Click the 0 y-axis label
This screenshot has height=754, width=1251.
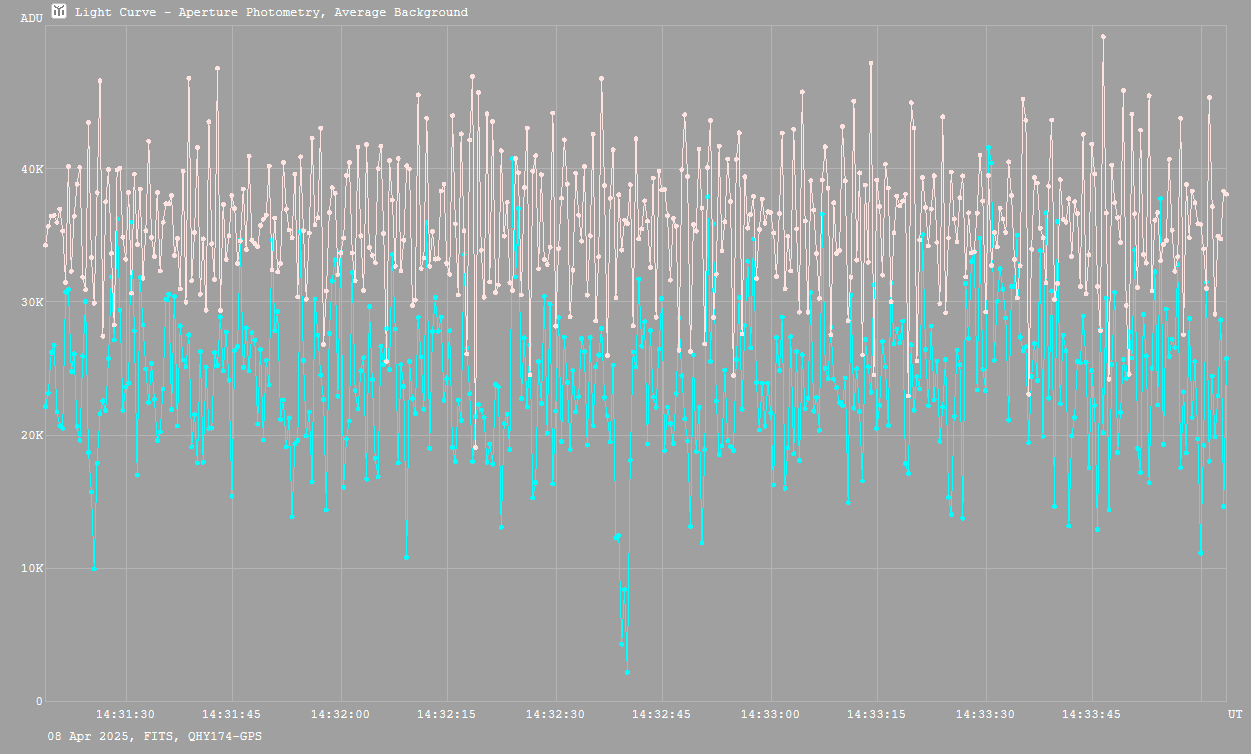pos(39,701)
